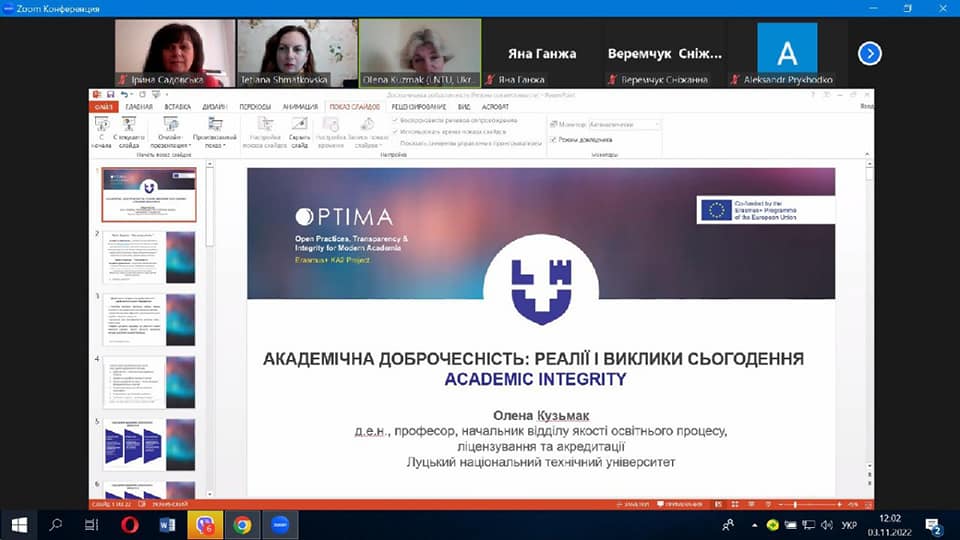Show next Zoom participants with arrow button
The height and width of the screenshot is (540, 960).
(x=869, y=53)
